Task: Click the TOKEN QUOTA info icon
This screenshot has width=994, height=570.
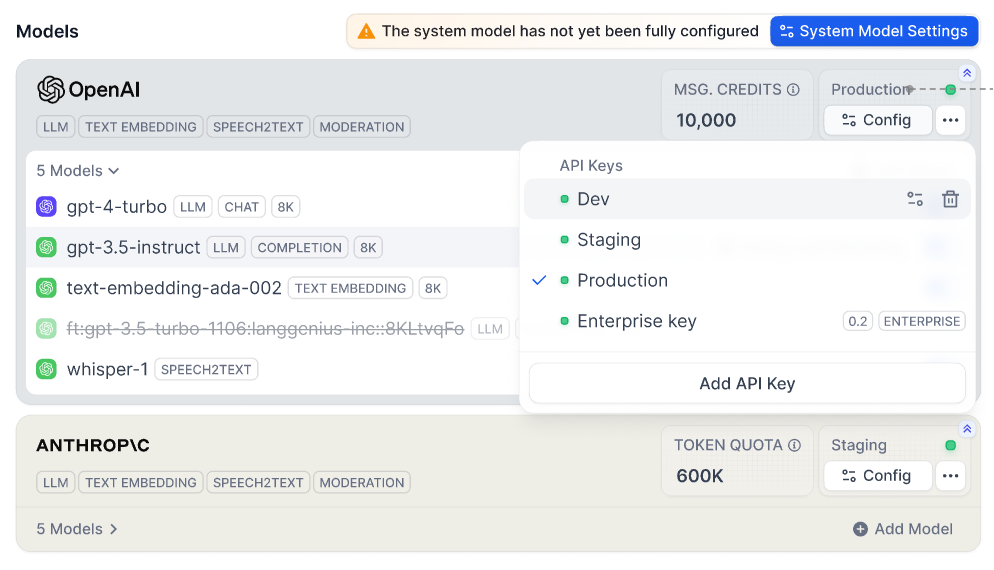Action: [x=795, y=445]
